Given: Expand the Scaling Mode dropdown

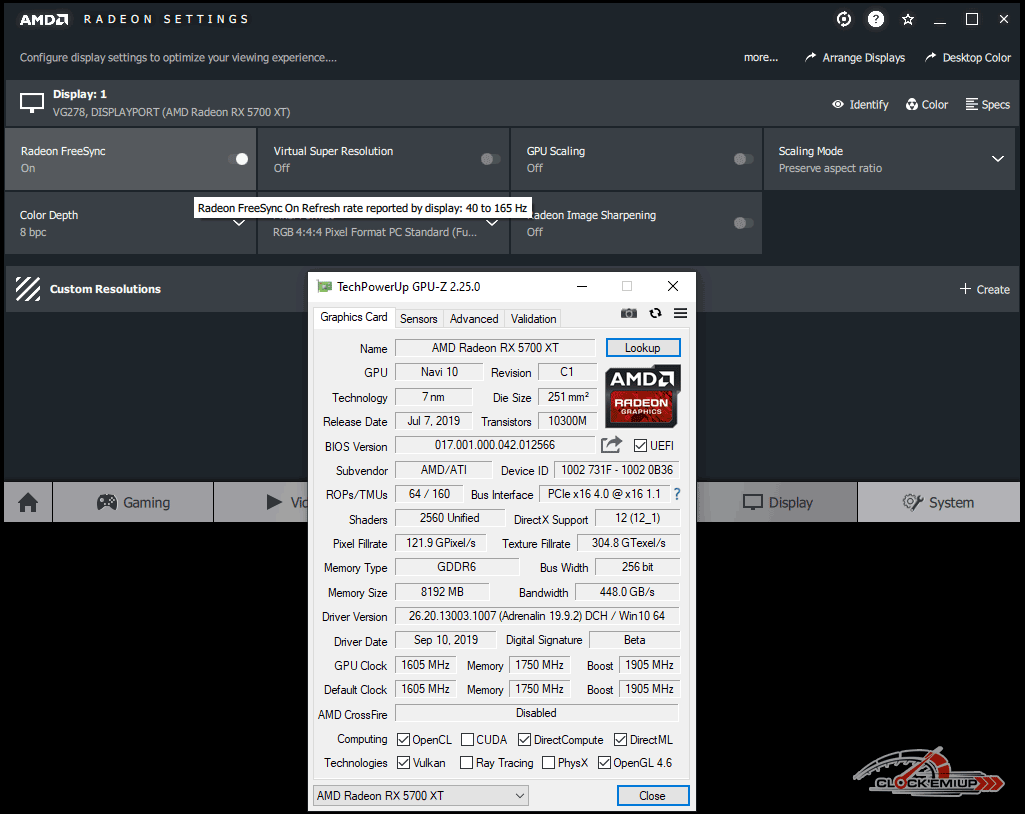Looking at the screenshot, I should [x=997, y=159].
